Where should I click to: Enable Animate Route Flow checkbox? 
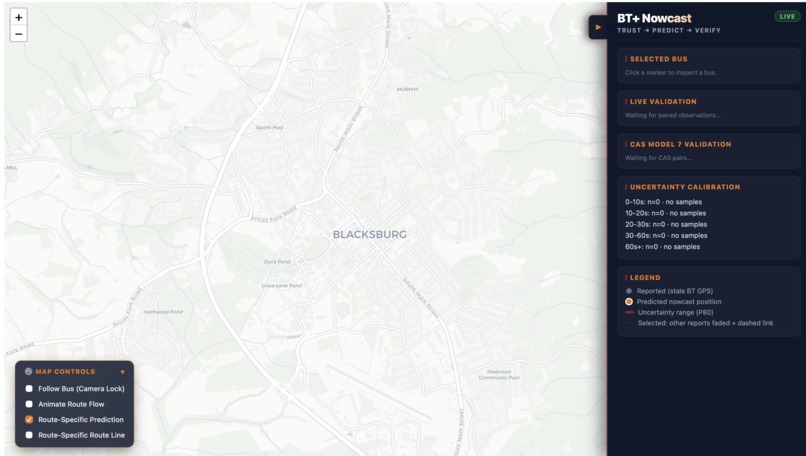point(29,404)
